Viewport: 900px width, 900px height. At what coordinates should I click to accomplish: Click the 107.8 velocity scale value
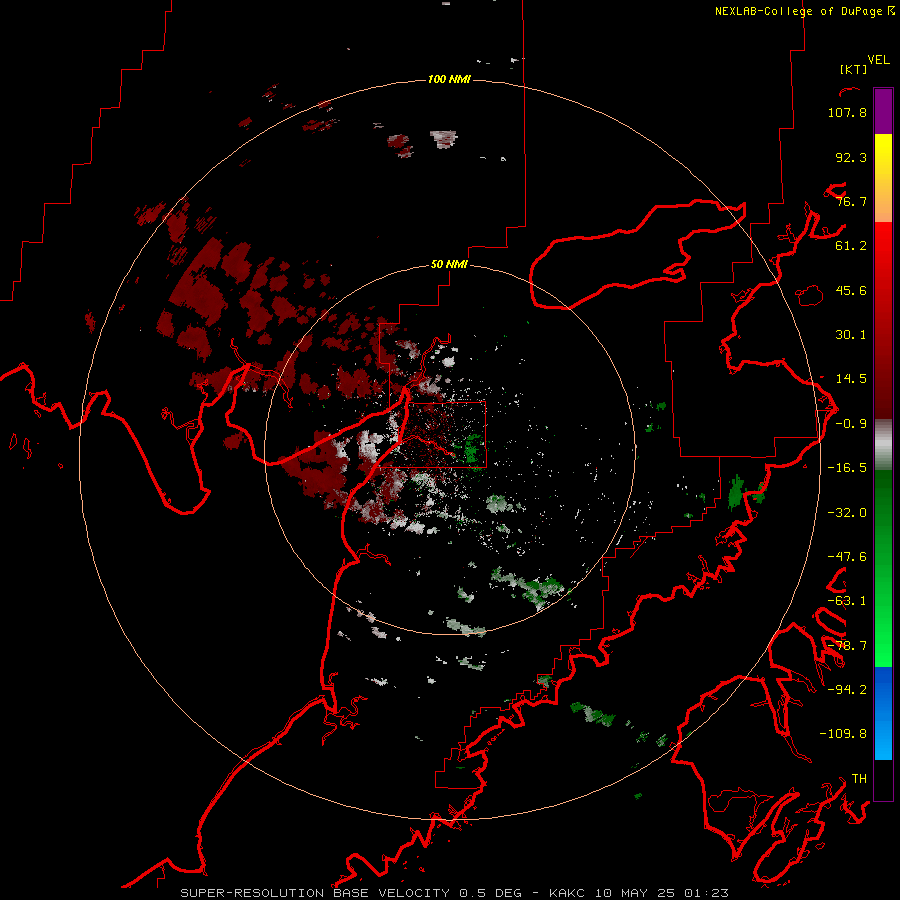tap(847, 112)
